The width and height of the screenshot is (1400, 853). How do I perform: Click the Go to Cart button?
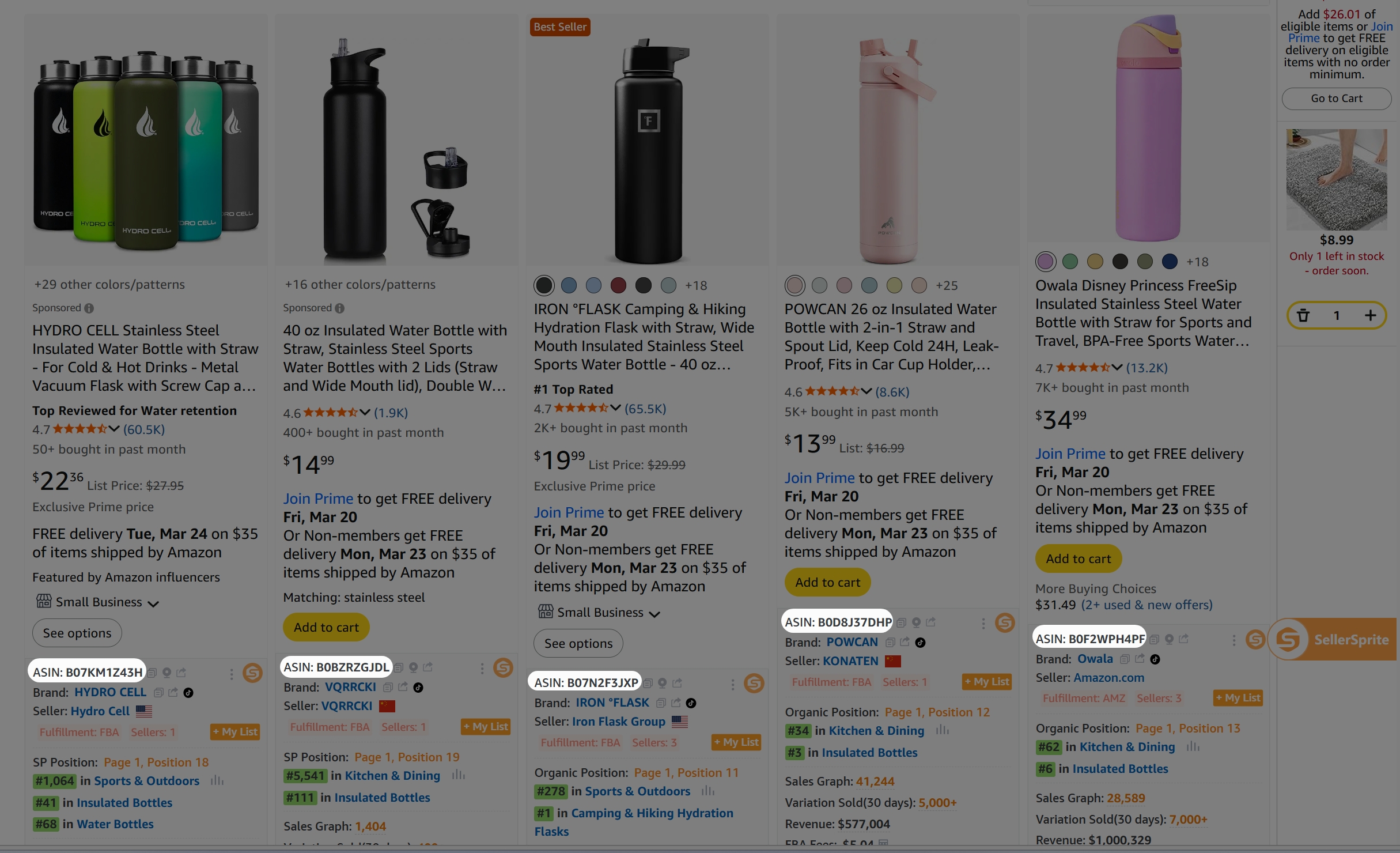(1337, 99)
